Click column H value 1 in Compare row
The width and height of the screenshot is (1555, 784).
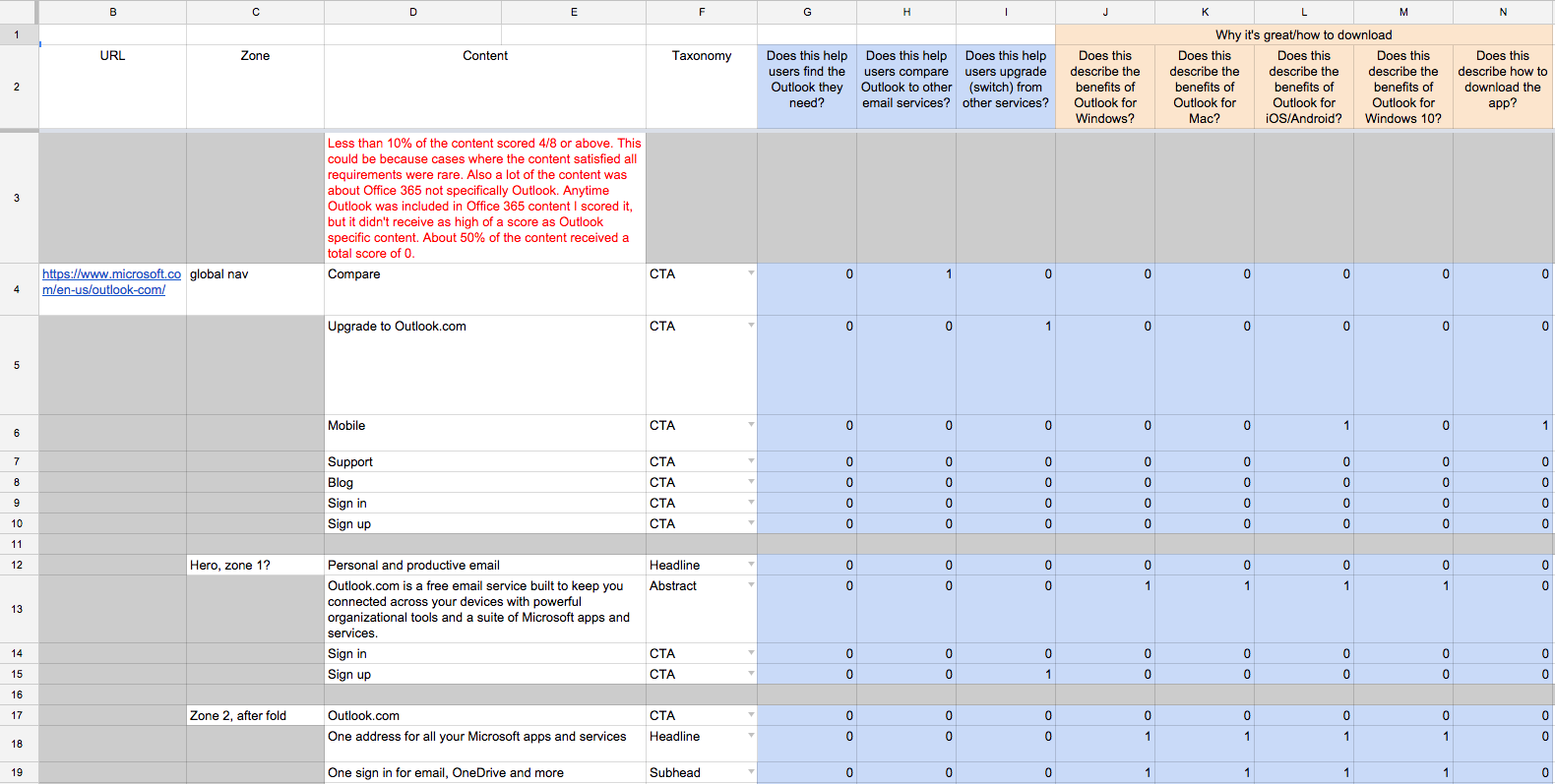[906, 289]
